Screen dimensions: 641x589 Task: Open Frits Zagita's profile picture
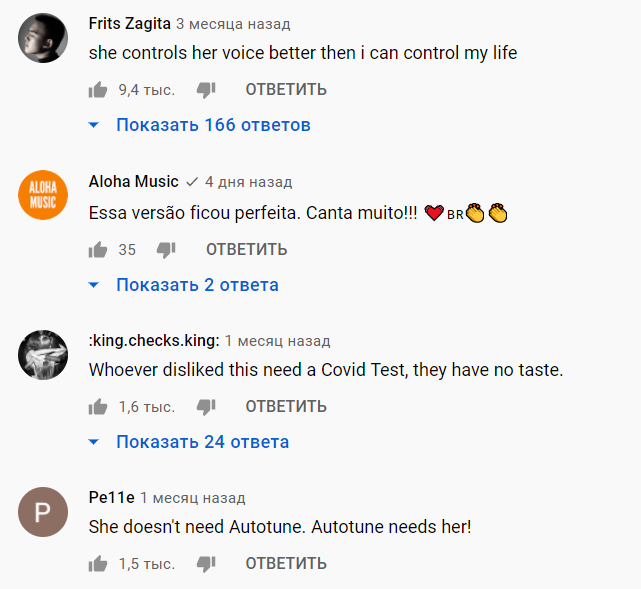(43, 38)
